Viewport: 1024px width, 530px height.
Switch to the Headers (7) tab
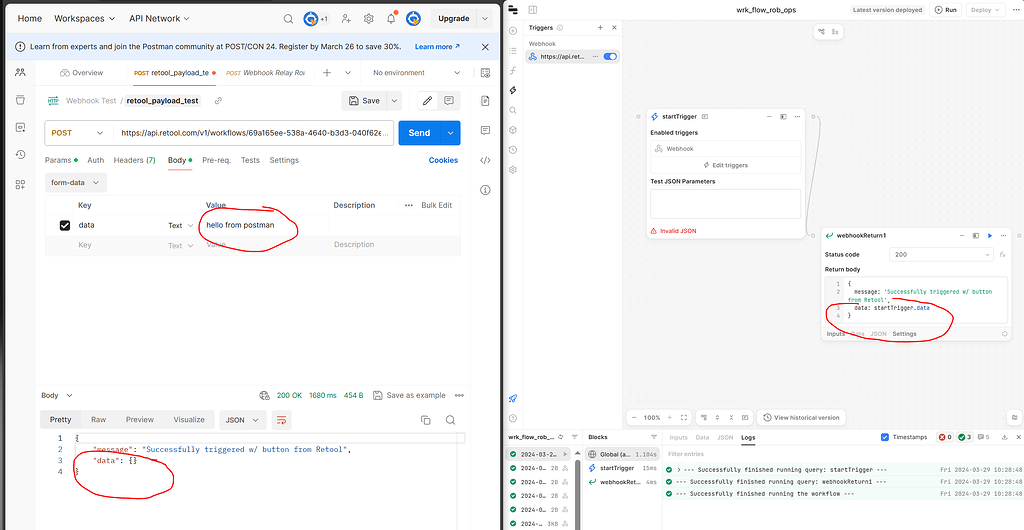[x=134, y=160]
